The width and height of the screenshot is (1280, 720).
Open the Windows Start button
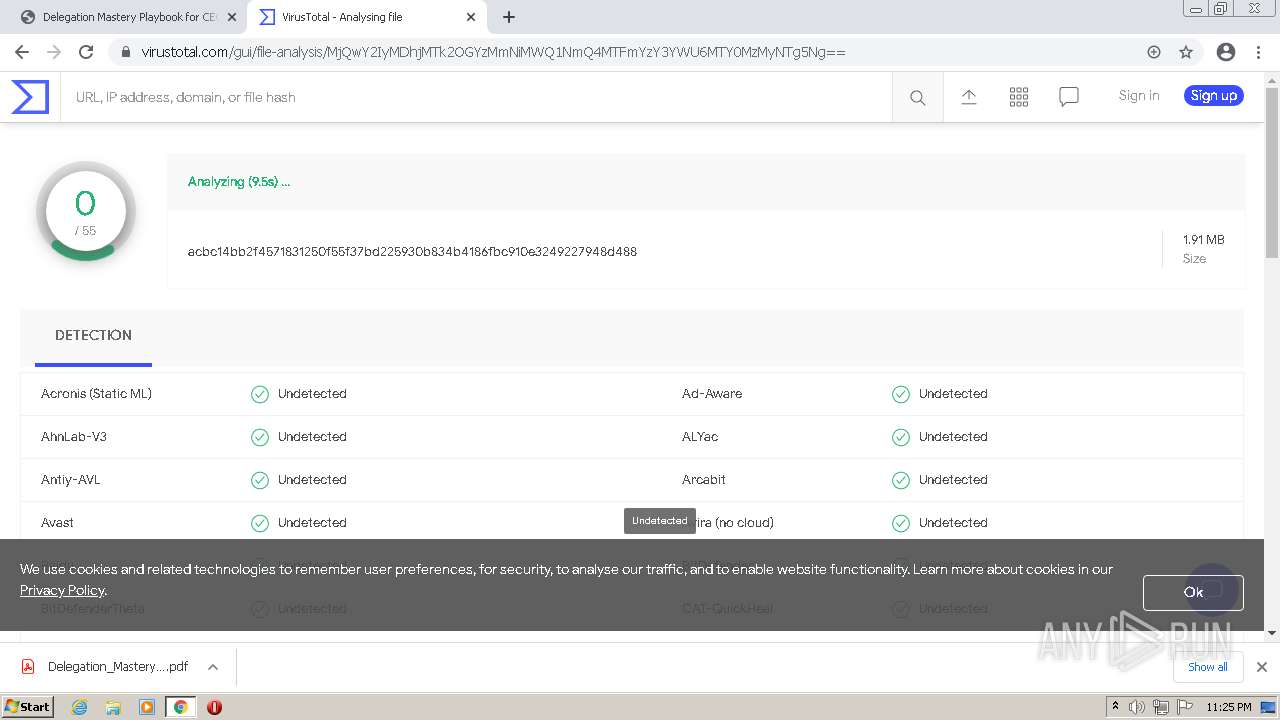point(27,706)
